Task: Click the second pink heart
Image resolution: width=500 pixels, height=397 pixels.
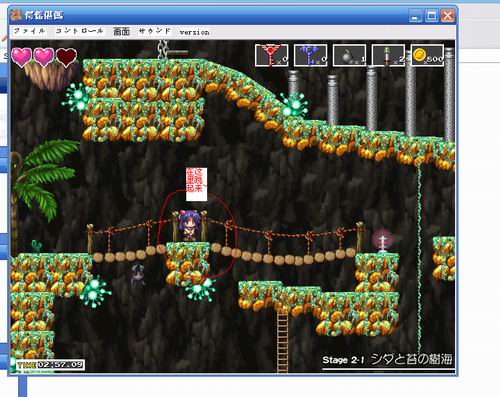Action: point(44,57)
